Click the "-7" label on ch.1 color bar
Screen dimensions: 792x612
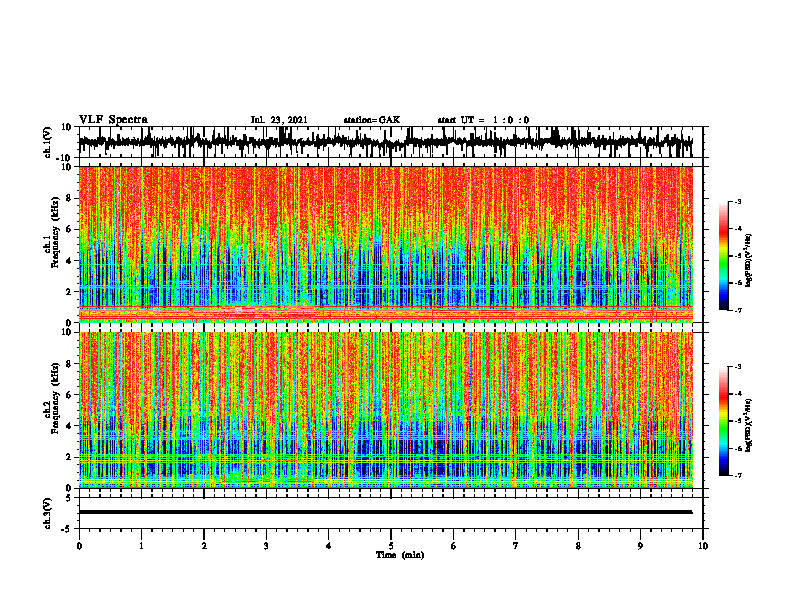737,310
